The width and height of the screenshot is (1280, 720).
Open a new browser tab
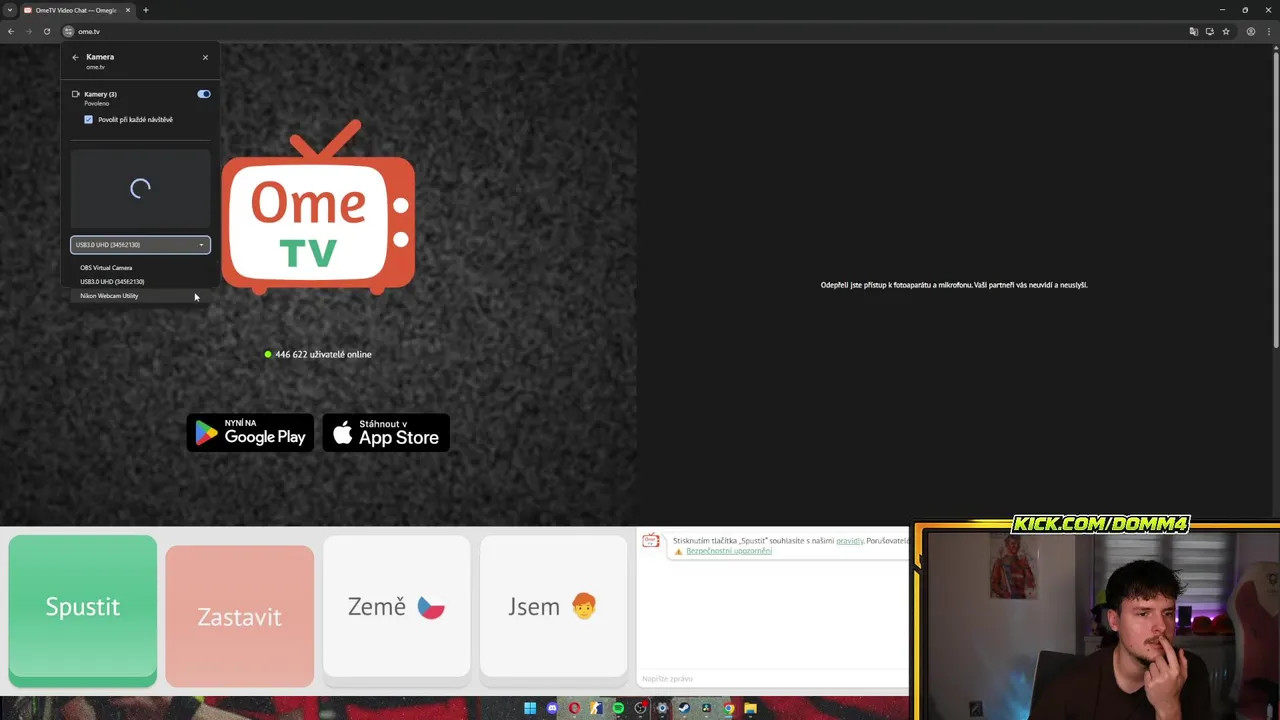(146, 10)
